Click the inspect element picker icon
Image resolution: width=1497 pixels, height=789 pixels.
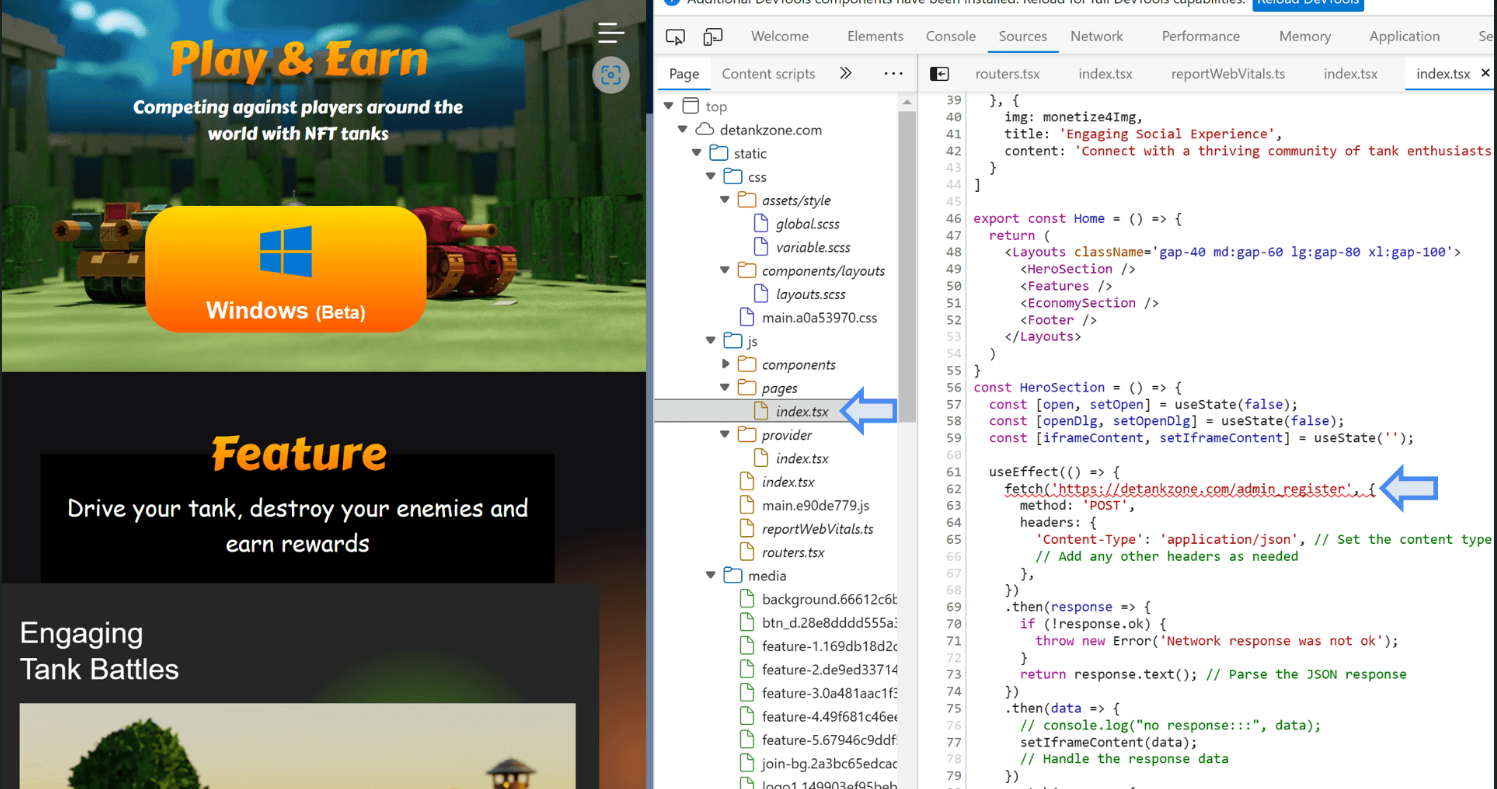(x=676, y=37)
